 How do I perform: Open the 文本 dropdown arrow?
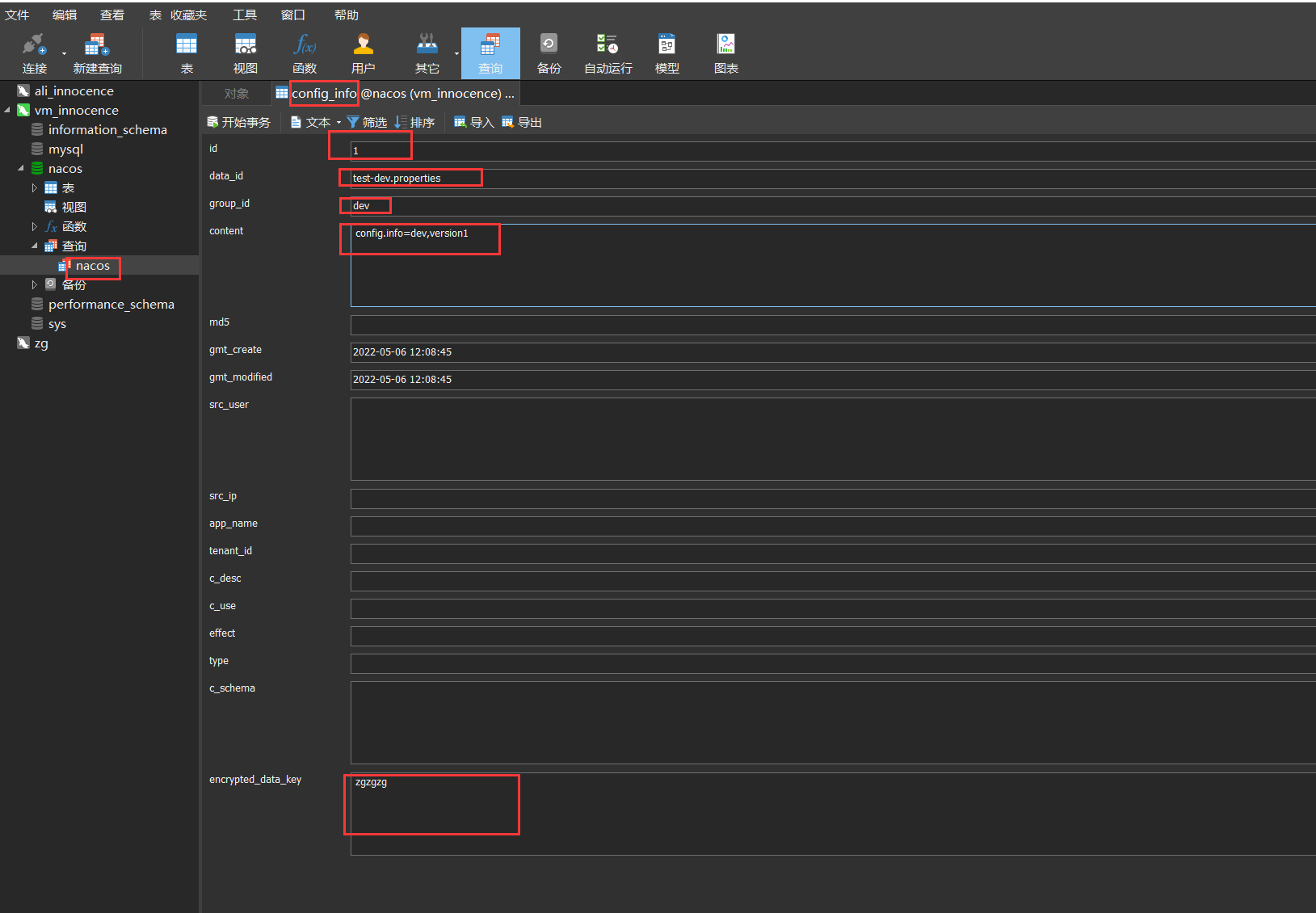338,123
